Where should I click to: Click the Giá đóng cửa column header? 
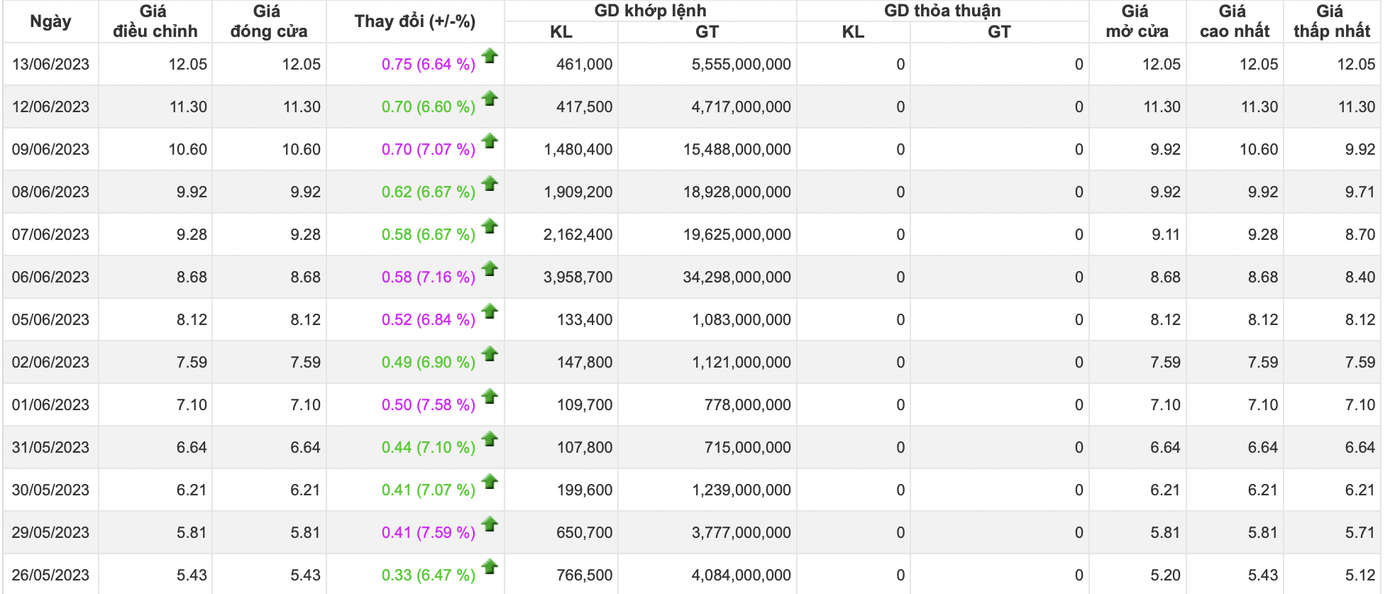(268, 21)
